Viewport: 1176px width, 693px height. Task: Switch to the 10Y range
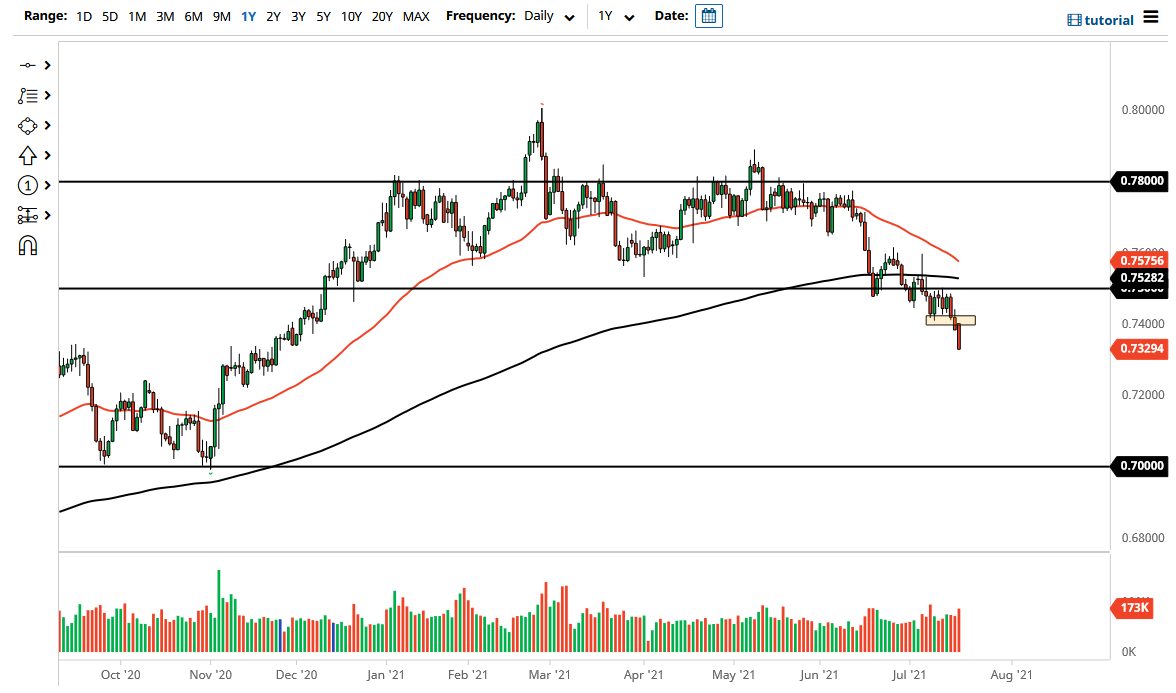tap(351, 17)
